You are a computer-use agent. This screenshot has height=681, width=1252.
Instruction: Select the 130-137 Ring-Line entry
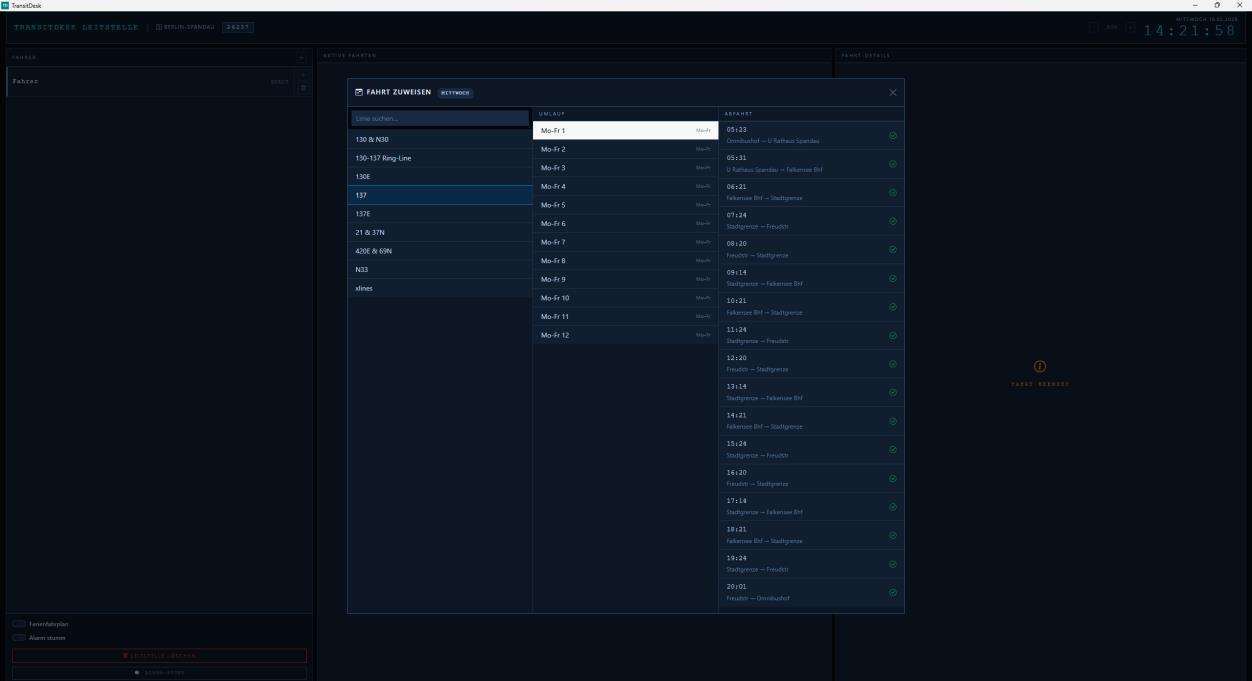point(440,158)
